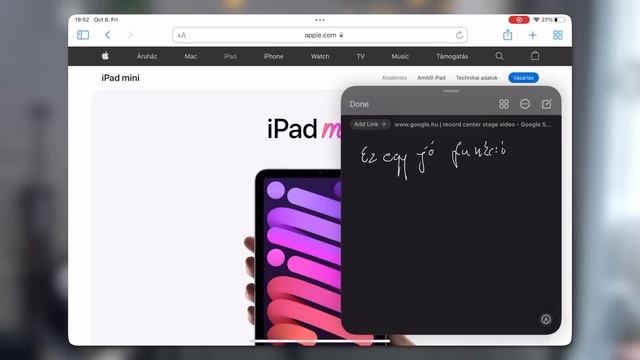Open a new tab with plus icon

tap(533, 35)
